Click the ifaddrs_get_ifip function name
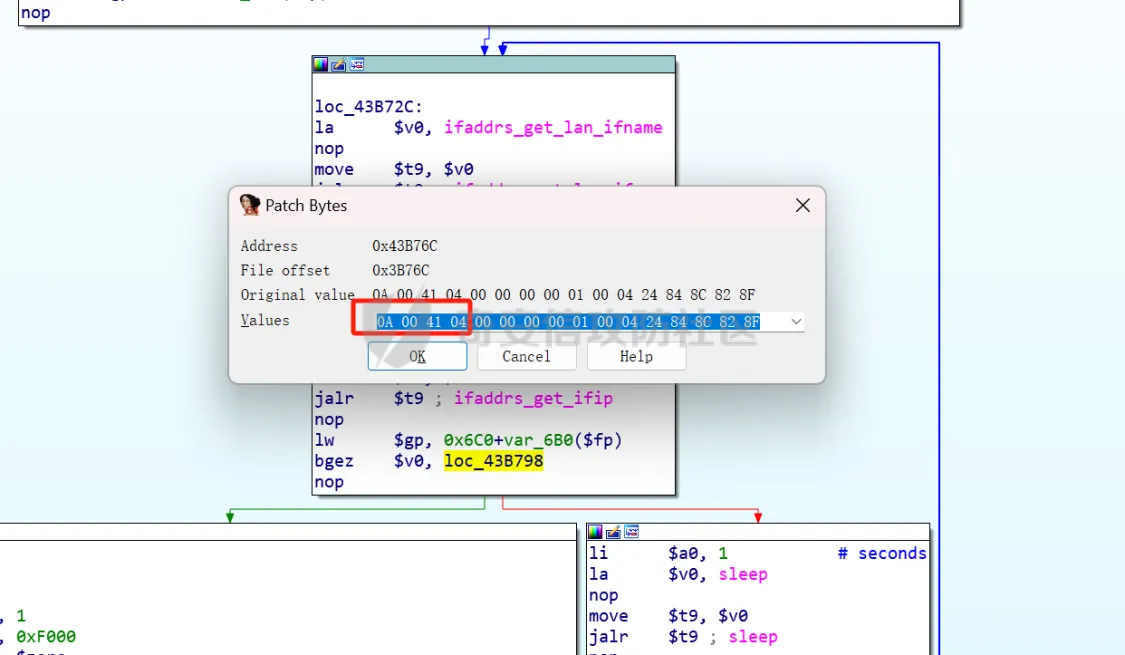This screenshot has width=1125, height=655. pos(533,399)
